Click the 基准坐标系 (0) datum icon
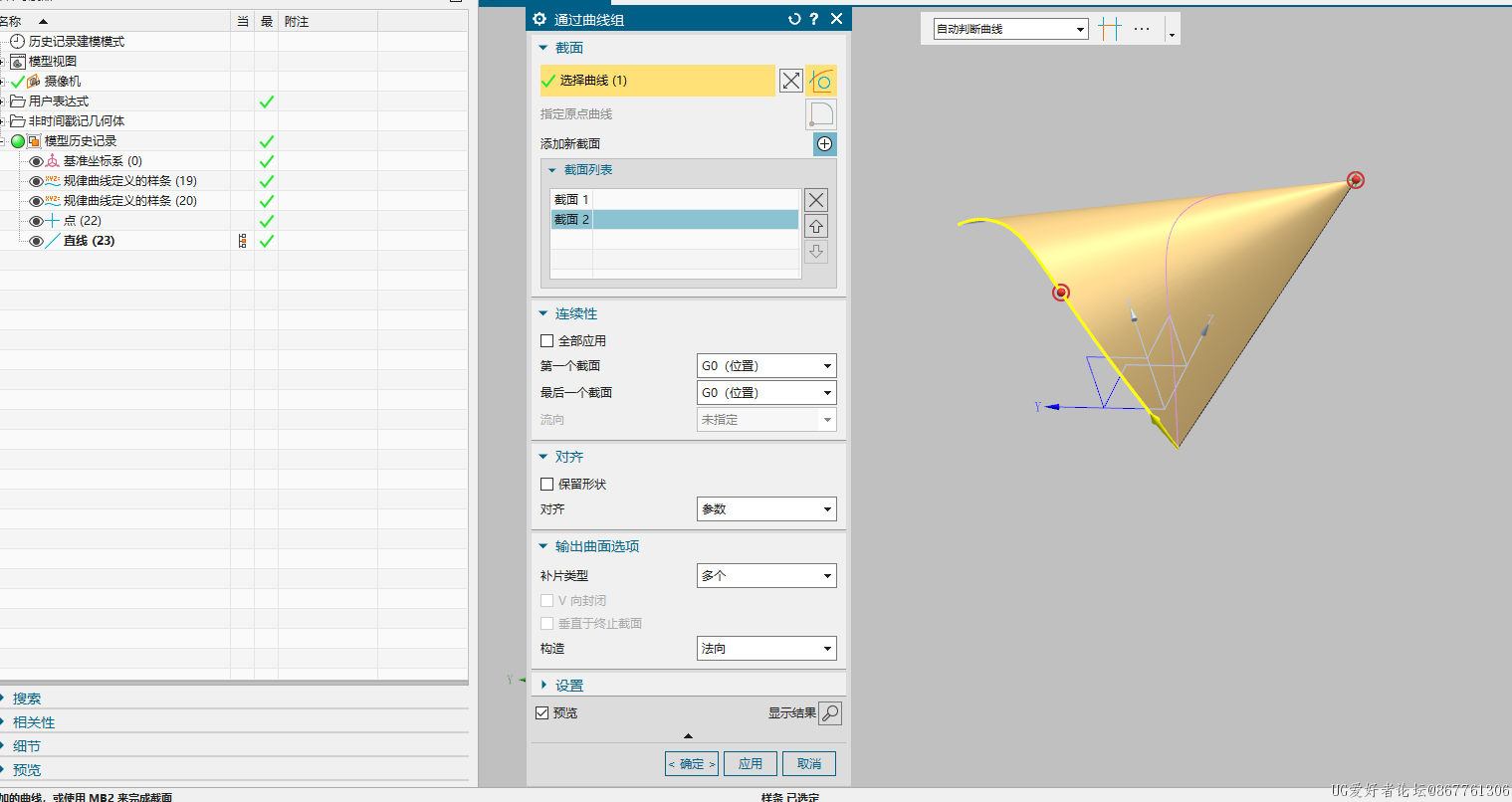This screenshot has width=1512, height=802. pyautogui.click(x=53, y=161)
